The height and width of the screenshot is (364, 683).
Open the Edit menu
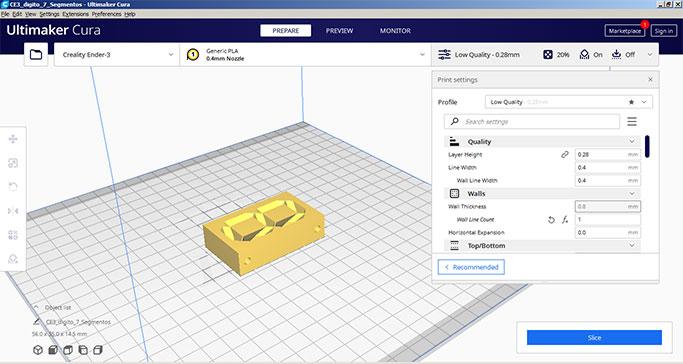(x=17, y=14)
